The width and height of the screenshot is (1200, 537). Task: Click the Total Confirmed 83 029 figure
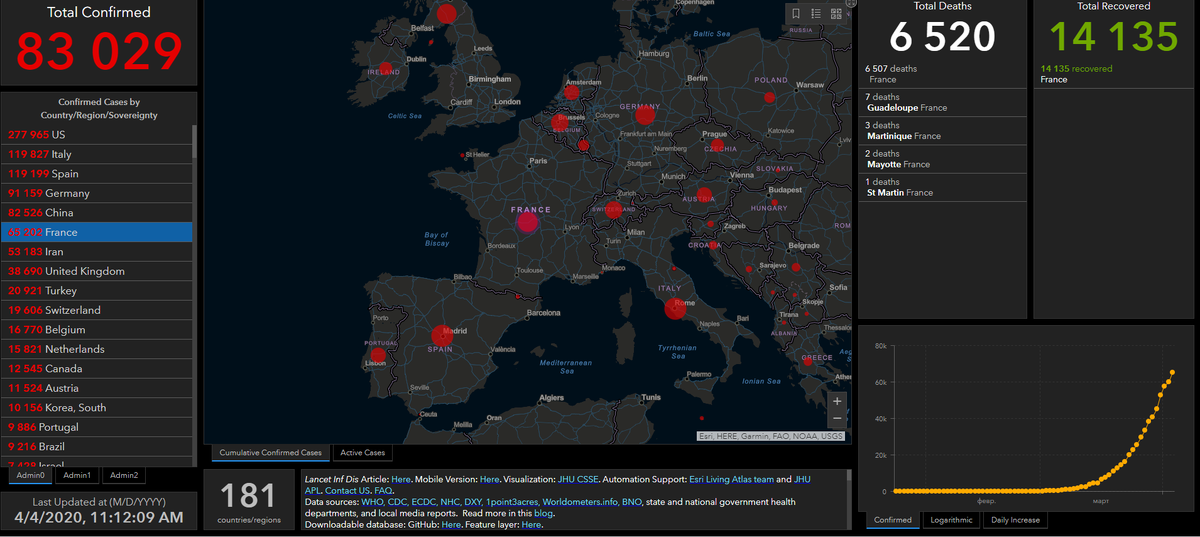coord(99,51)
